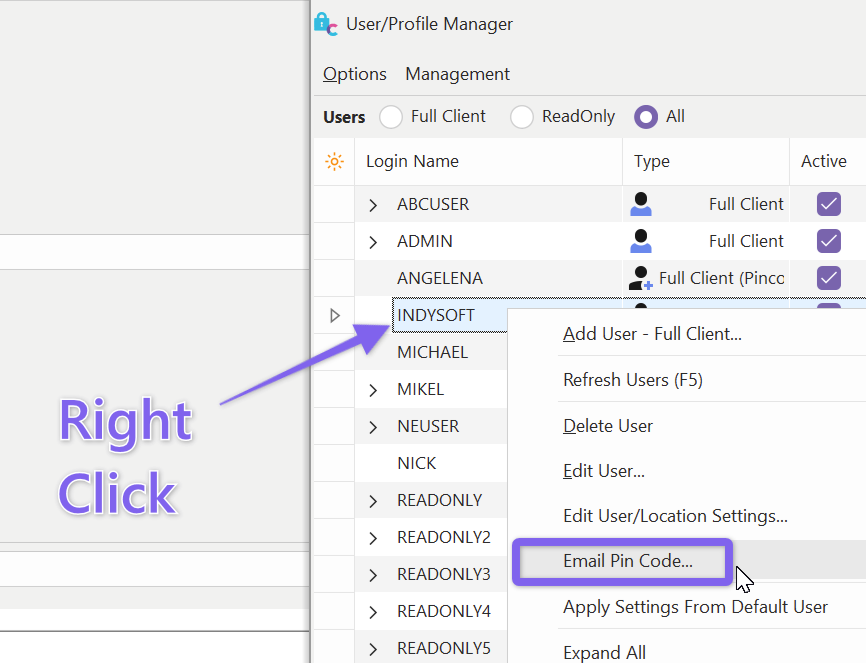Expand the MIKEL user row
The image size is (866, 663).
pos(373,390)
